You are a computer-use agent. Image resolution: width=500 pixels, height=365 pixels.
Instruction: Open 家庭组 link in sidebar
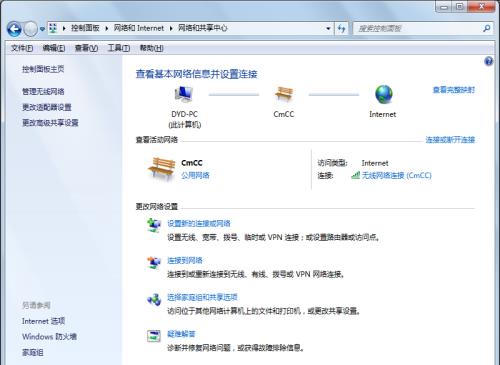click(33, 352)
